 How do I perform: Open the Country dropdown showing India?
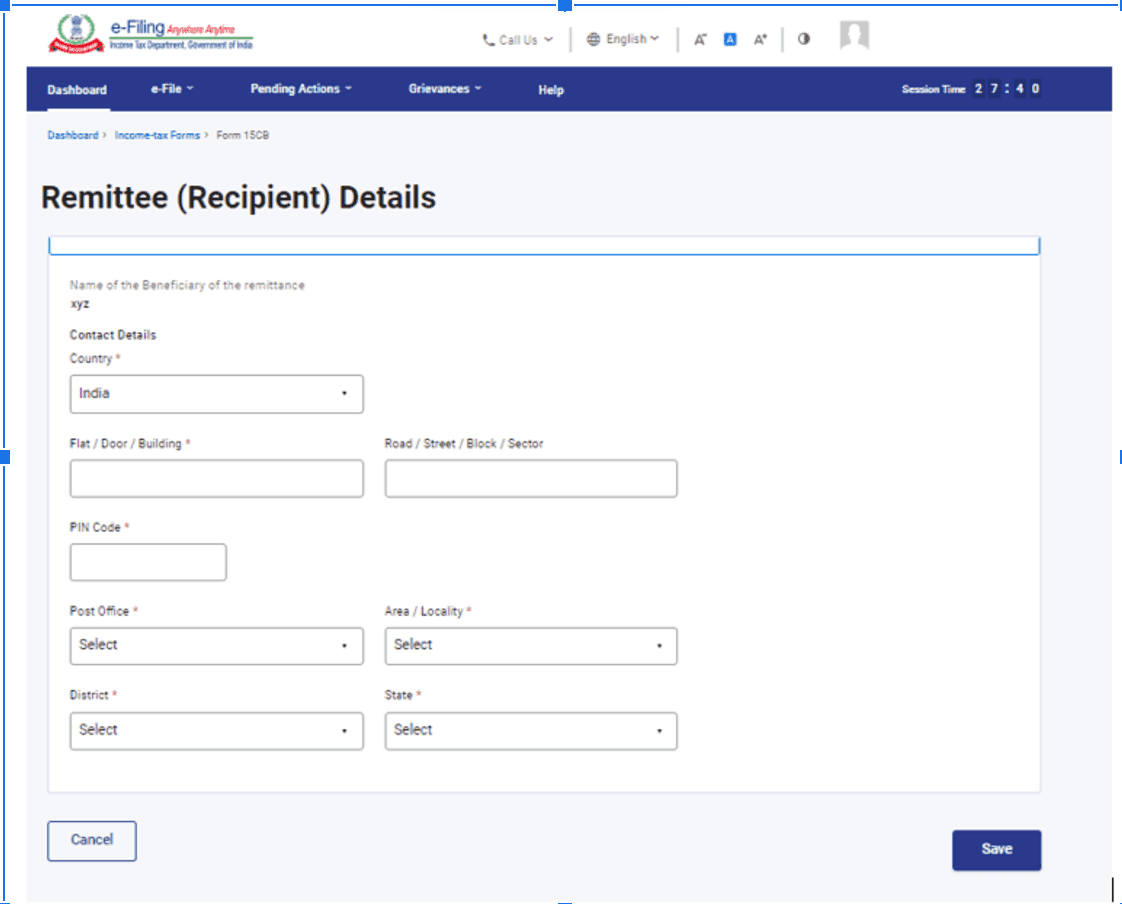pos(215,394)
